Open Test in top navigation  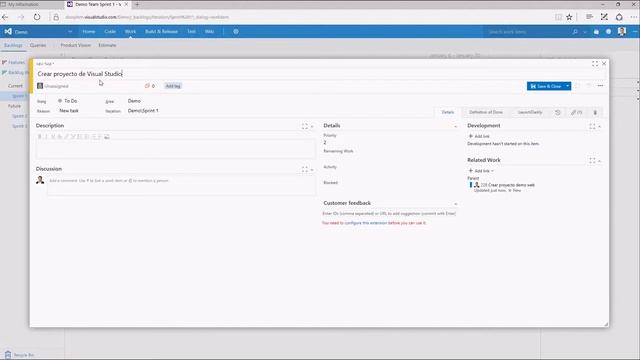point(191,31)
